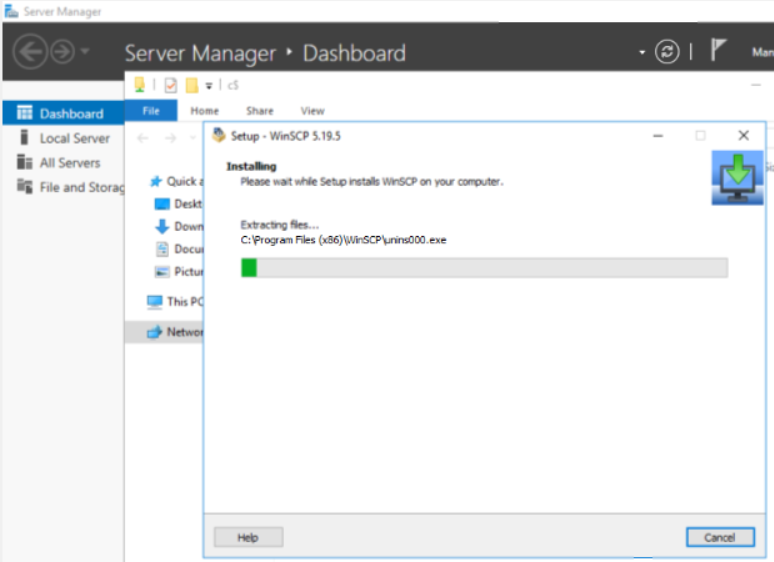
Task: Click Properties quick access toolbar icon in Explorer
Action: (170, 85)
